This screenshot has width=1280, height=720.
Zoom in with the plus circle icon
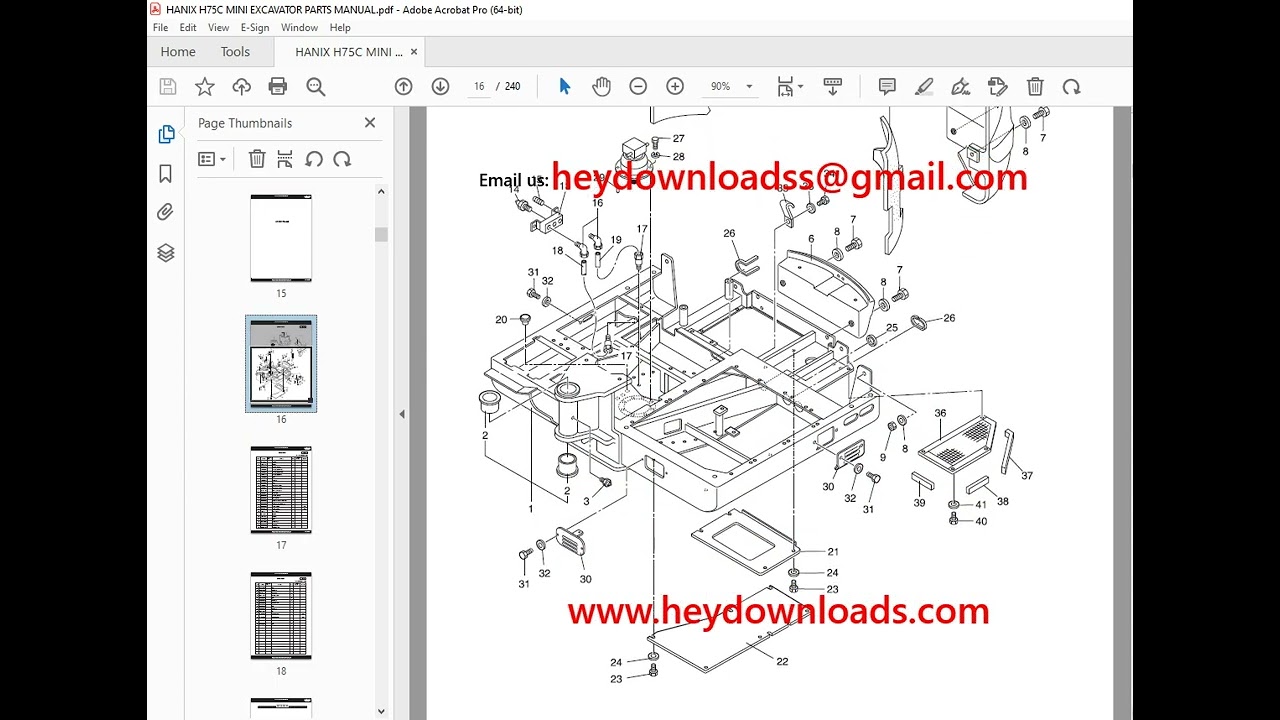click(675, 87)
